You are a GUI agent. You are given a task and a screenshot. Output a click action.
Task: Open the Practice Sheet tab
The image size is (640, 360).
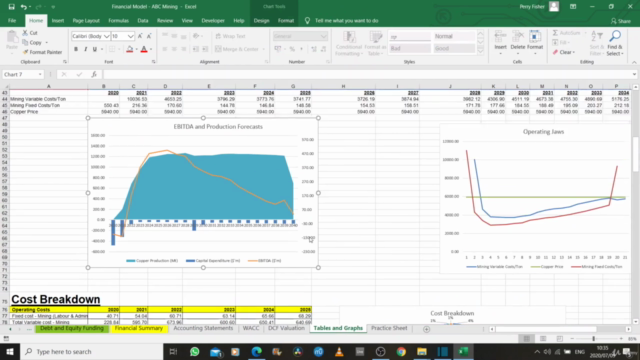[x=389, y=328]
